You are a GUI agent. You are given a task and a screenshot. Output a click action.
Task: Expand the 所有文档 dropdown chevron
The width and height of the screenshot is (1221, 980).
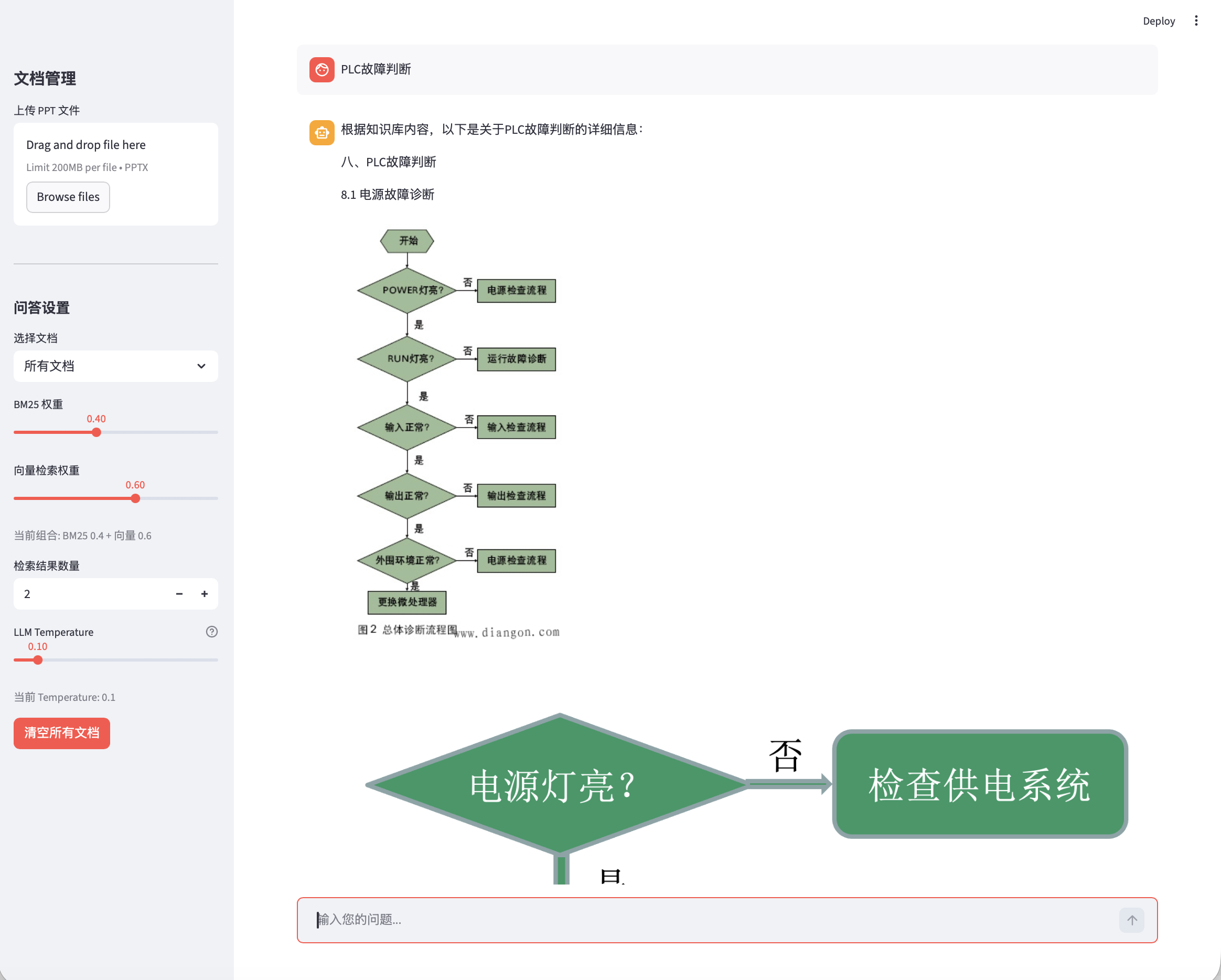pos(201,366)
